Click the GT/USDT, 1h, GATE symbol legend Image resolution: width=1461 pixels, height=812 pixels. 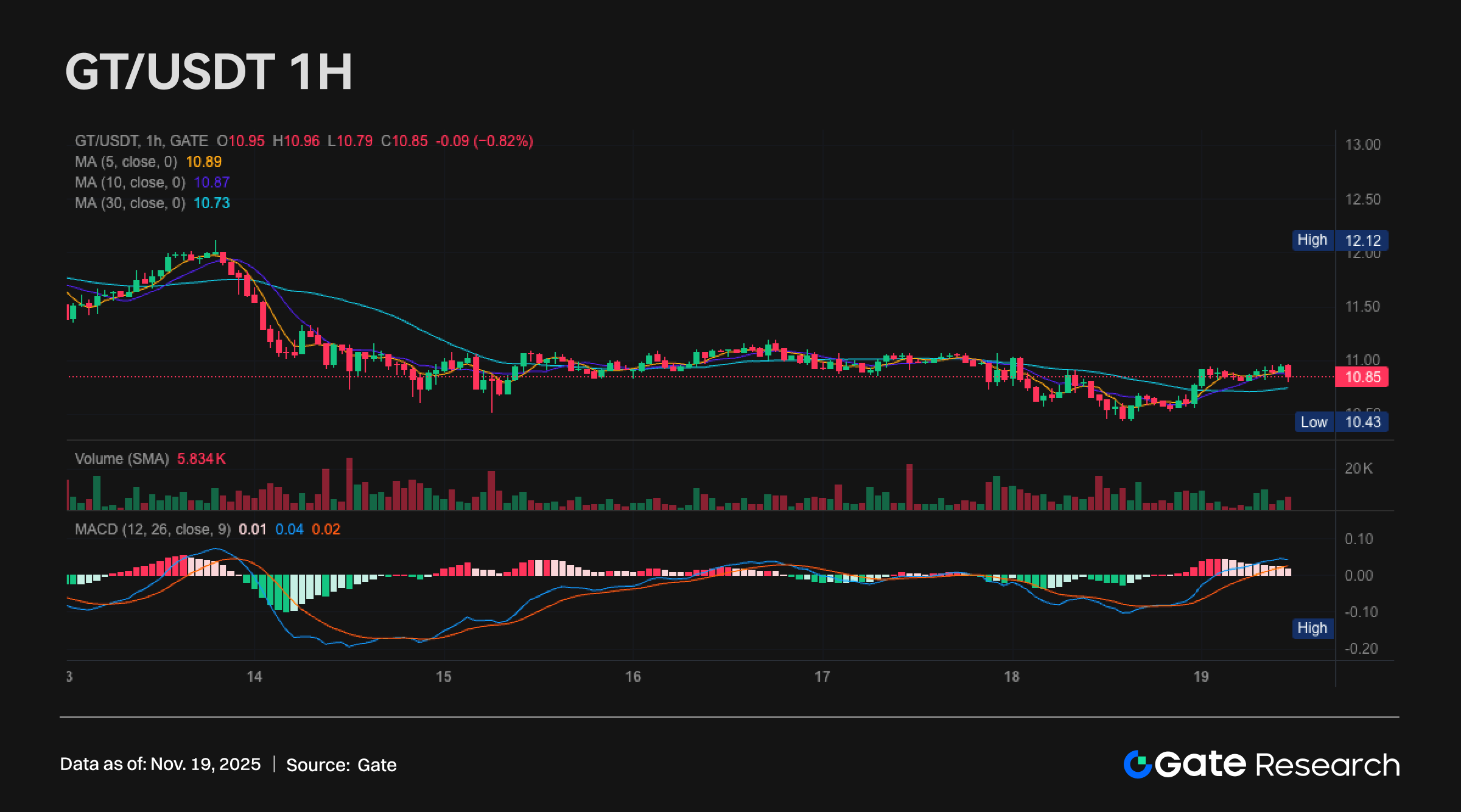coord(141,141)
